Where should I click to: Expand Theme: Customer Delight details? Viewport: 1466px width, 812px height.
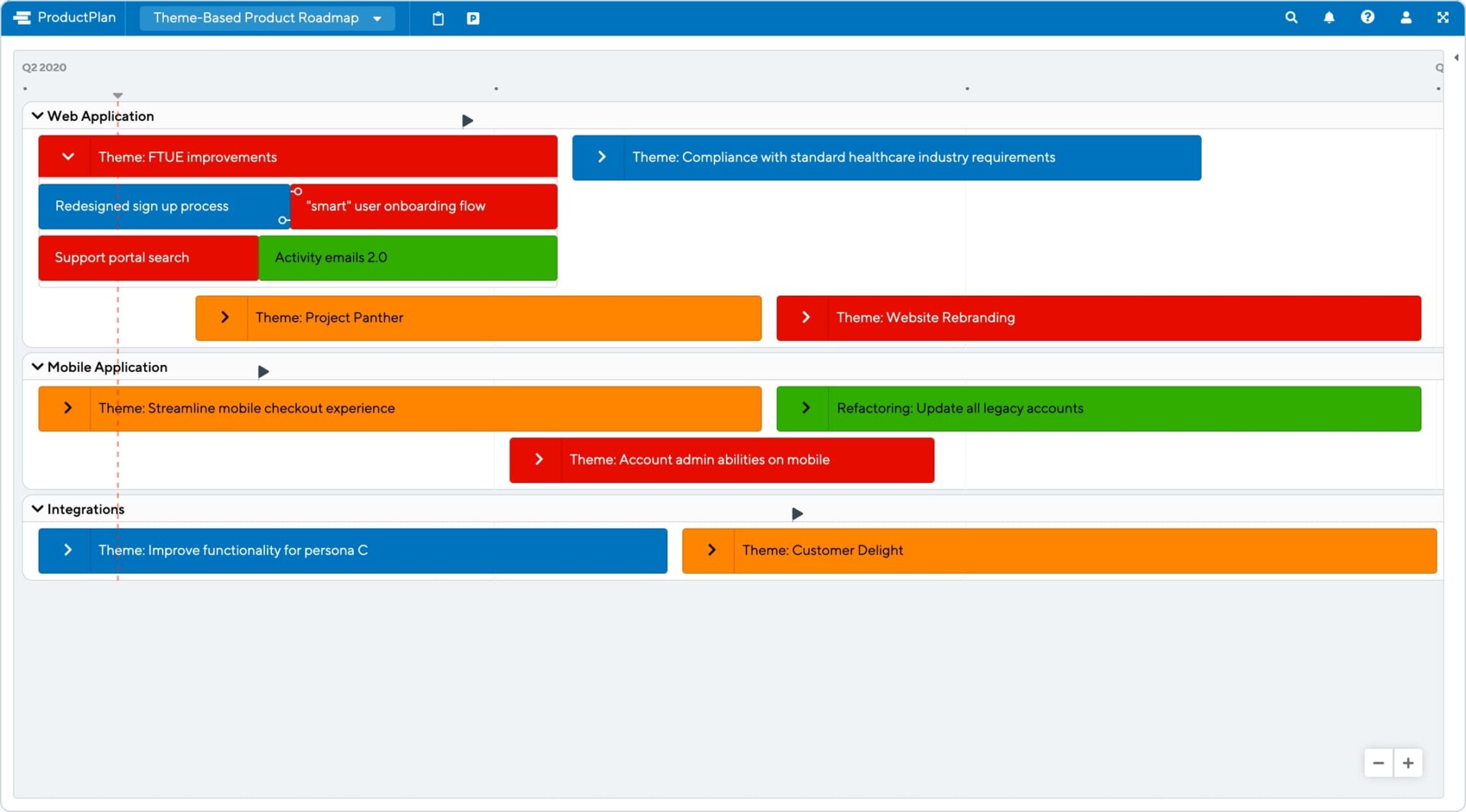711,550
